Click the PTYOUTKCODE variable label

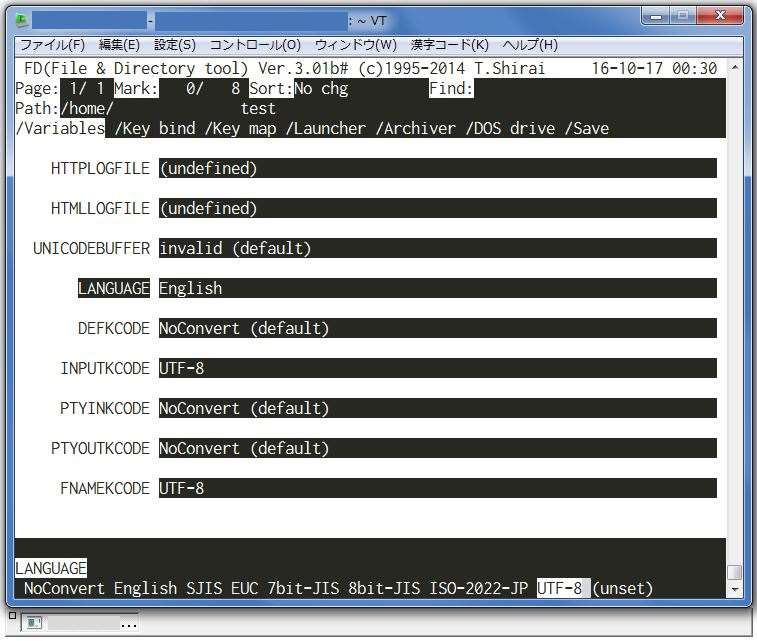pos(100,449)
